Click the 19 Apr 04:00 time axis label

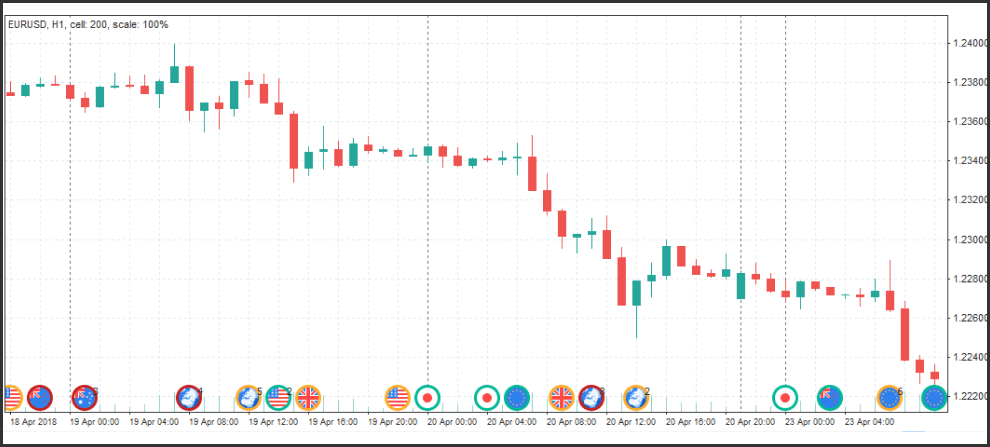155,422
